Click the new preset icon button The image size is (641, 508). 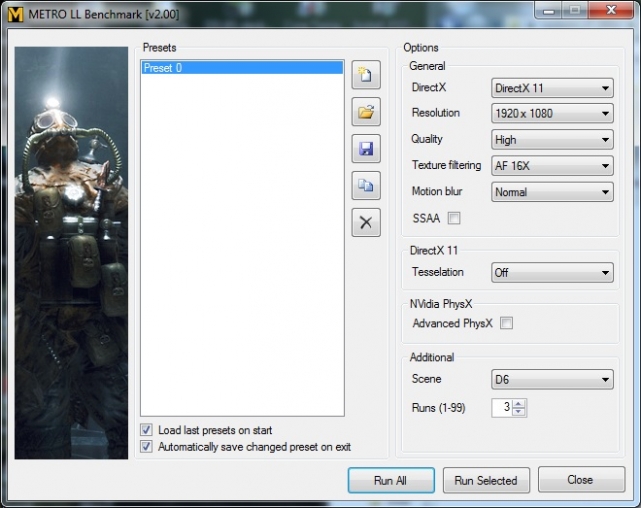point(366,75)
